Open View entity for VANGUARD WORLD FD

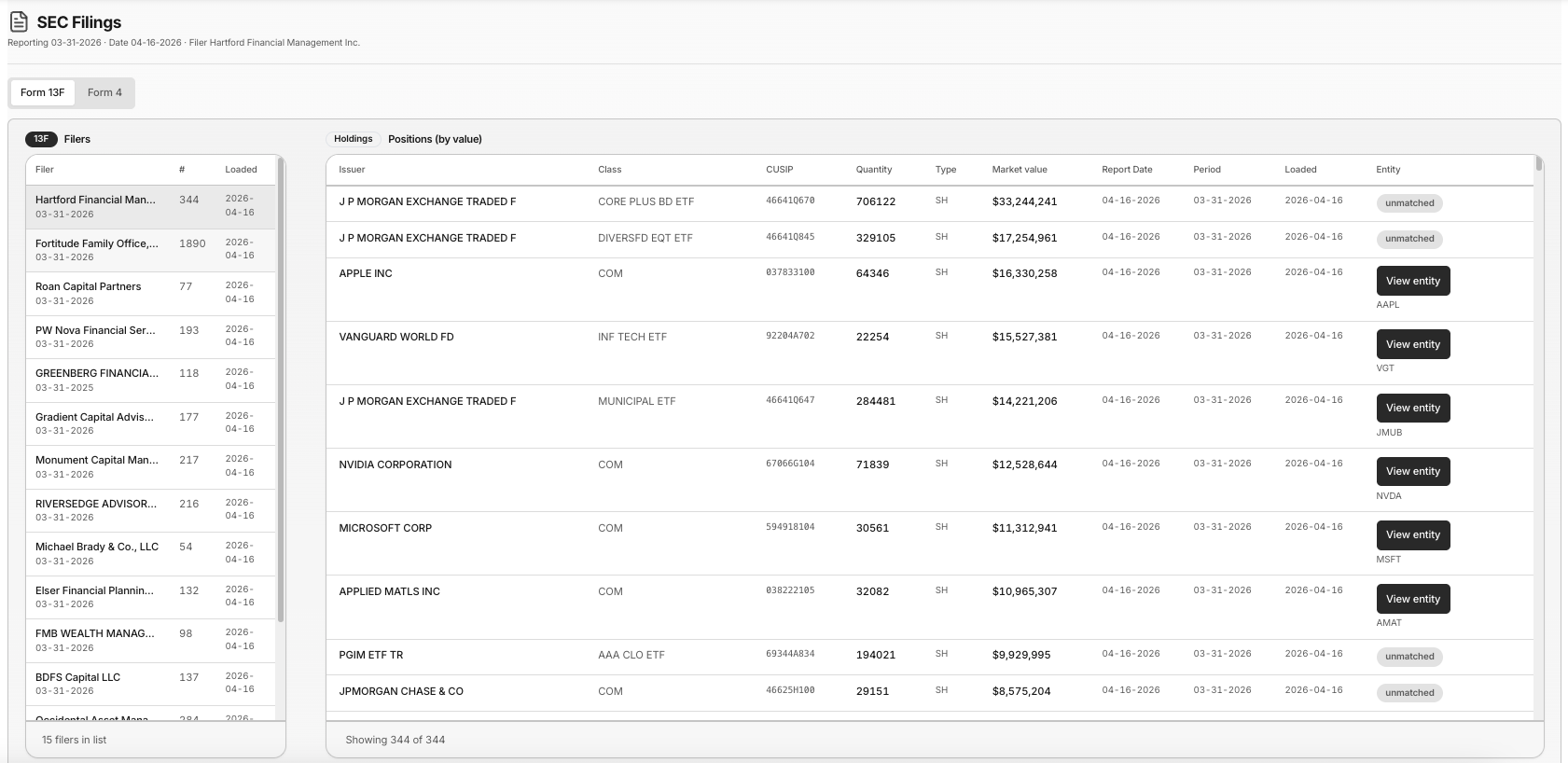pos(1413,344)
